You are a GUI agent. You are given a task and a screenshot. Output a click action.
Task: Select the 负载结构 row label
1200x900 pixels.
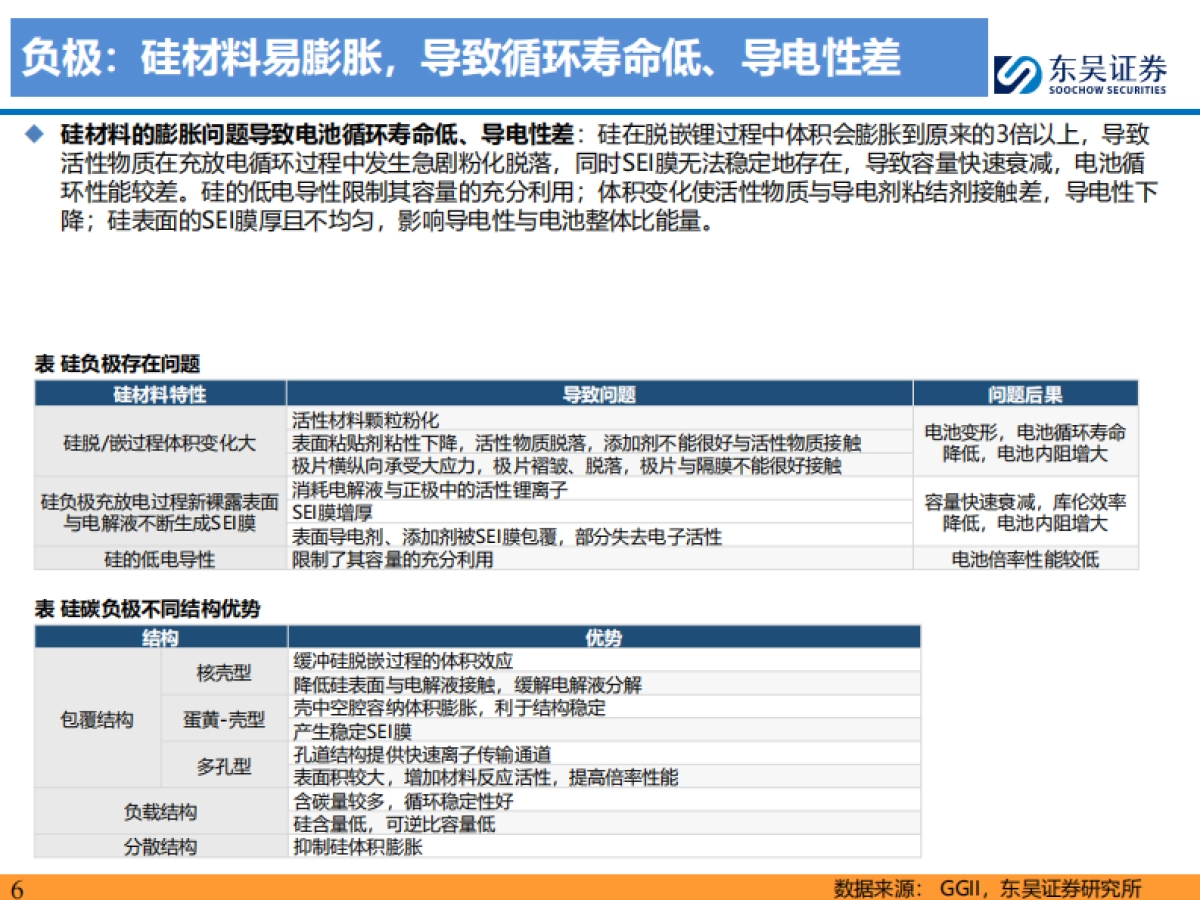click(x=160, y=812)
